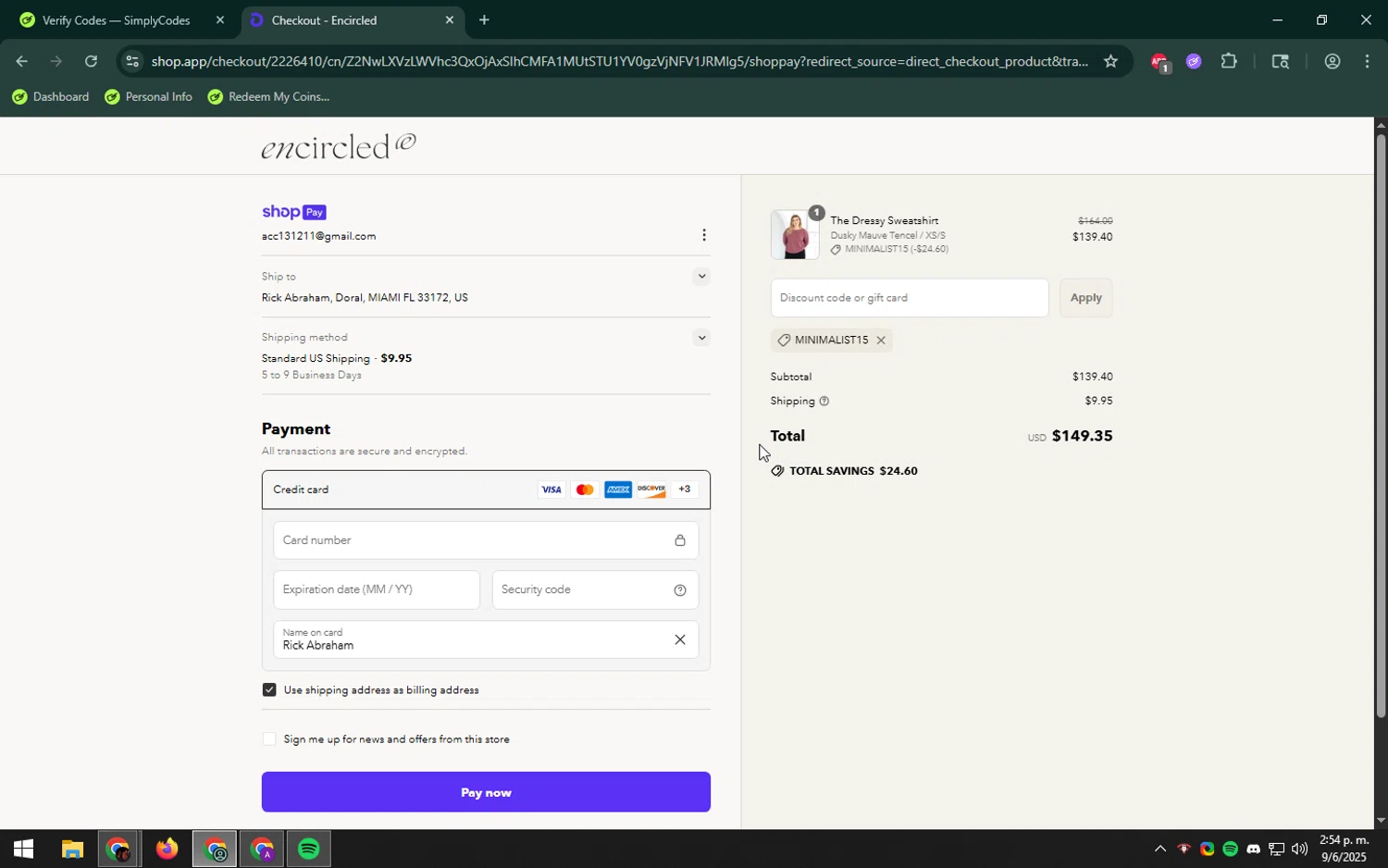Open the Shipping info help icon
The image size is (1388, 868).
click(x=824, y=402)
